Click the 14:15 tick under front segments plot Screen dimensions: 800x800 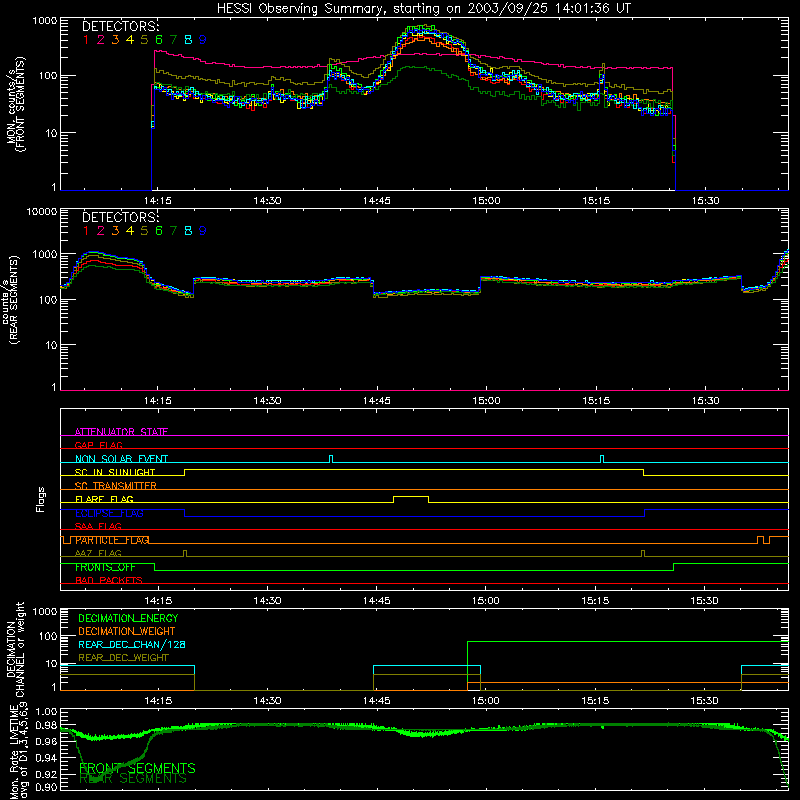[158, 201]
